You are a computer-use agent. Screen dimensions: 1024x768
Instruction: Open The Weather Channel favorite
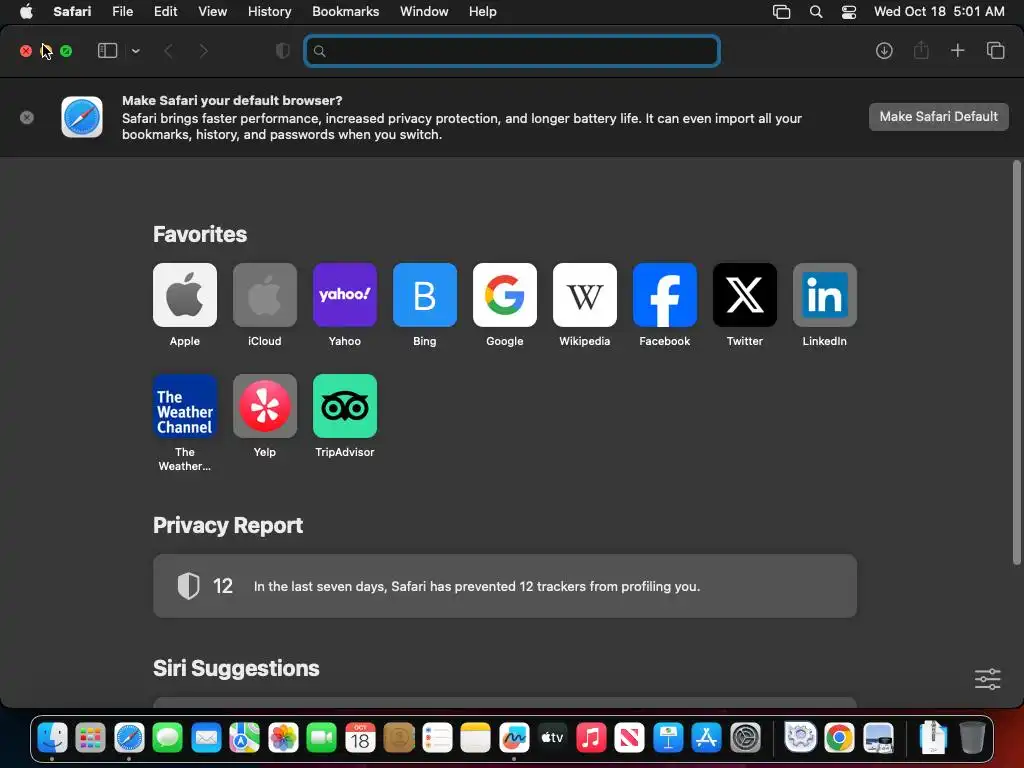(x=185, y=406)
